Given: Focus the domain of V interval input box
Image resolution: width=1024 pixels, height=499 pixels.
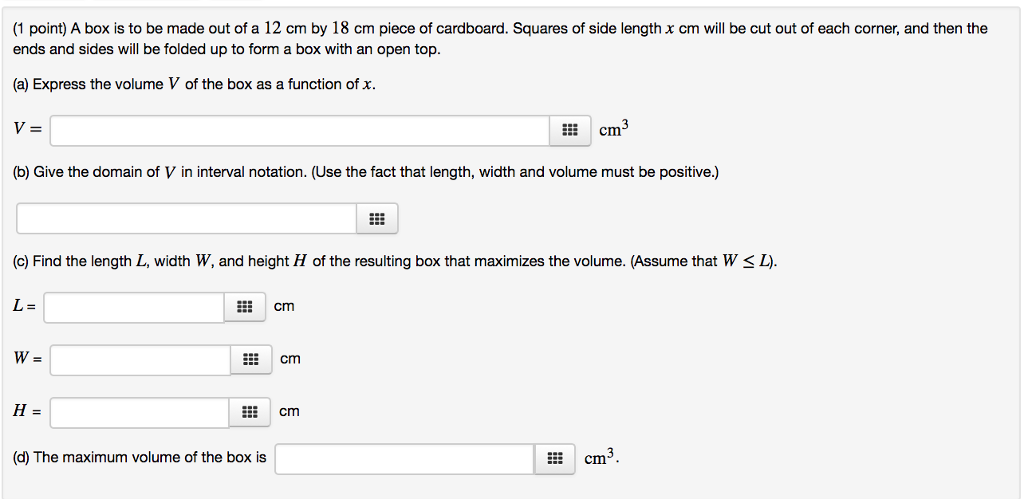Looking at the screenshot, I should pyautogui.click(x=187, y=219).
